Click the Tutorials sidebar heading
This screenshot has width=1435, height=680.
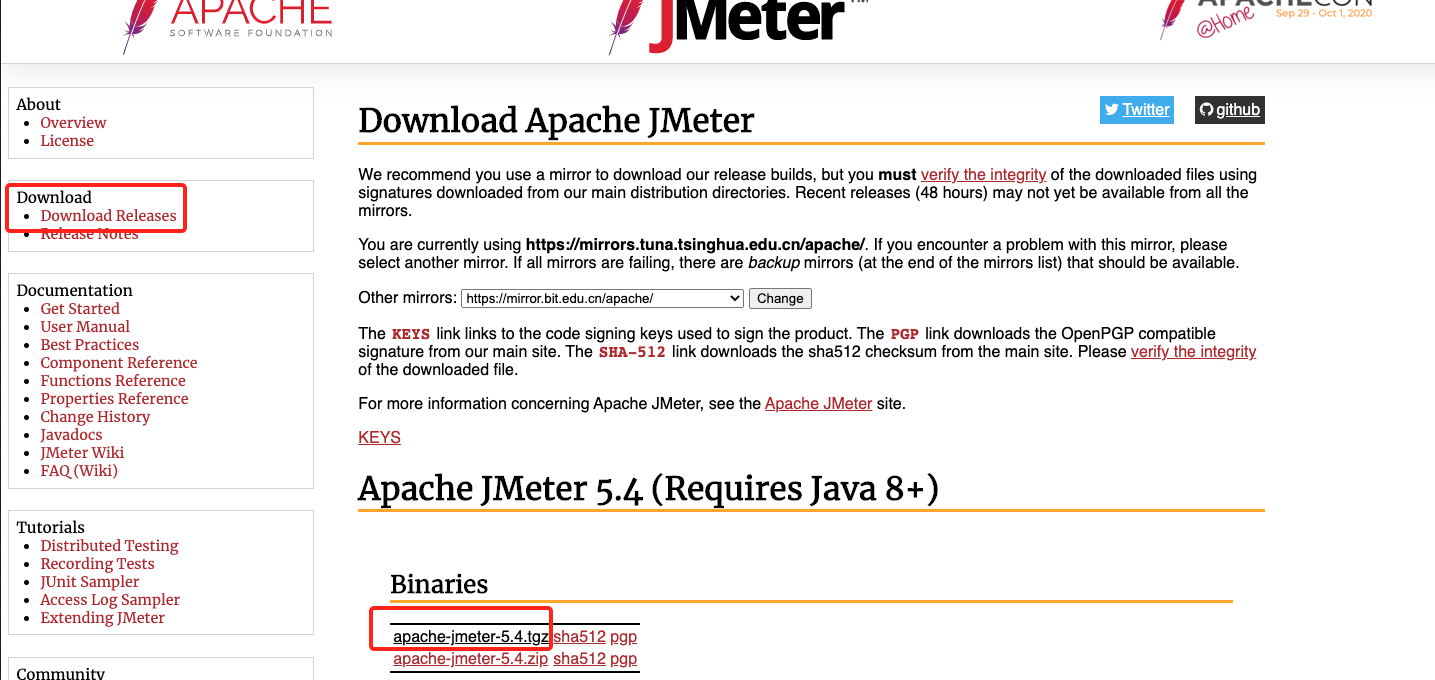coord(50,528)
